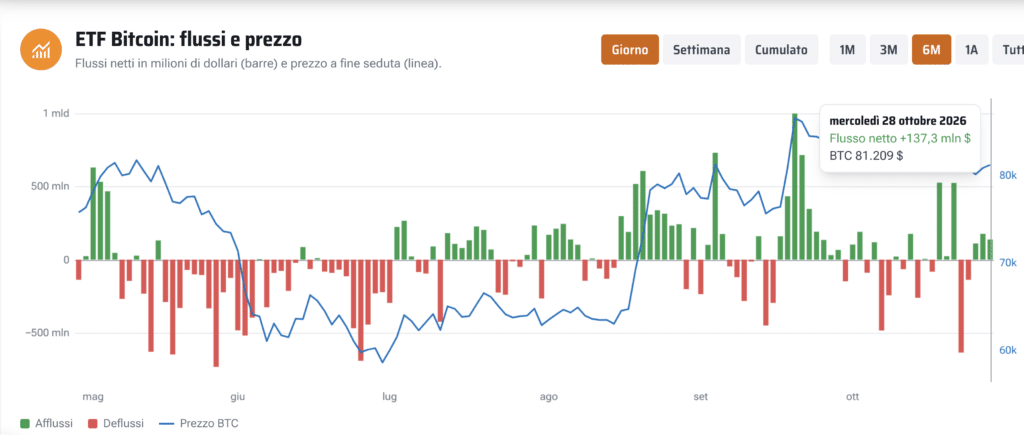Choose the 3M time range

[x=888, y=50]
